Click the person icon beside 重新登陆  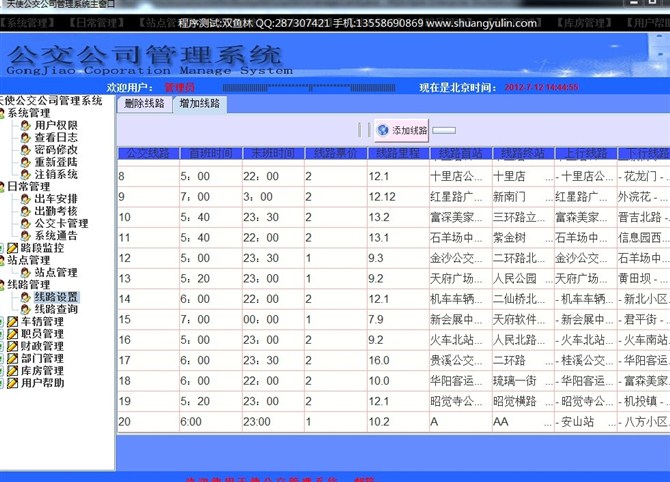tap(26, 162)
